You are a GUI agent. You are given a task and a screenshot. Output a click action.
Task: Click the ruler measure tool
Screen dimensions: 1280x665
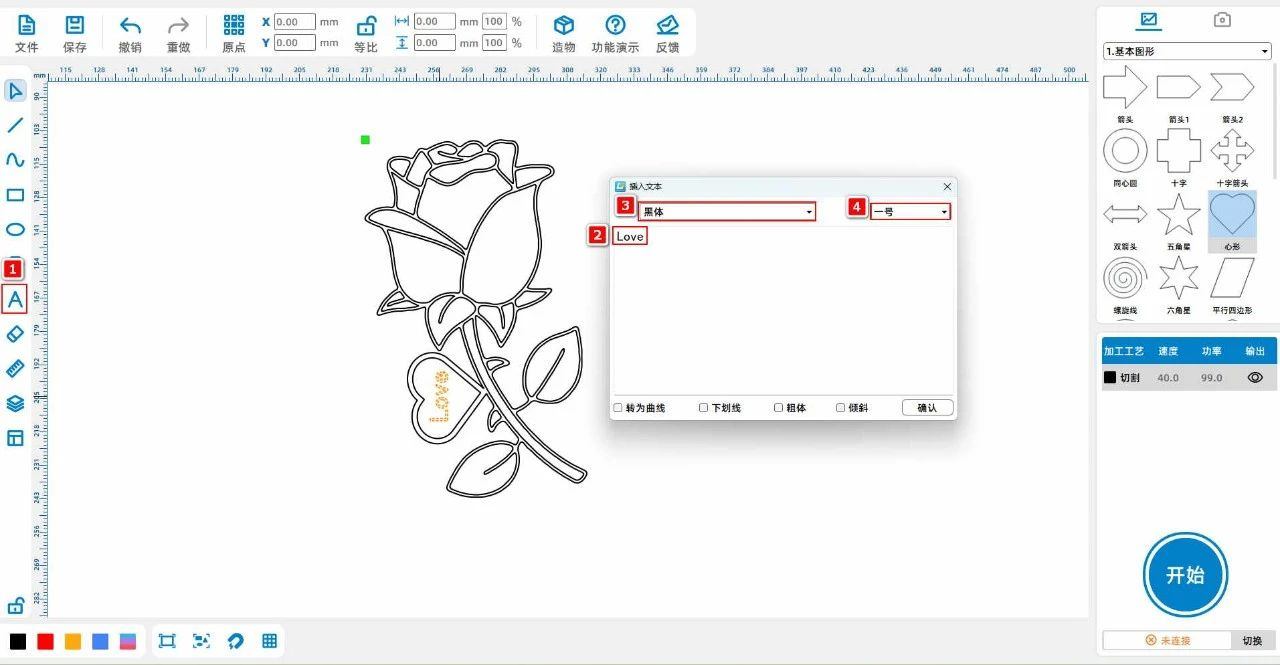tap(15, 369)
